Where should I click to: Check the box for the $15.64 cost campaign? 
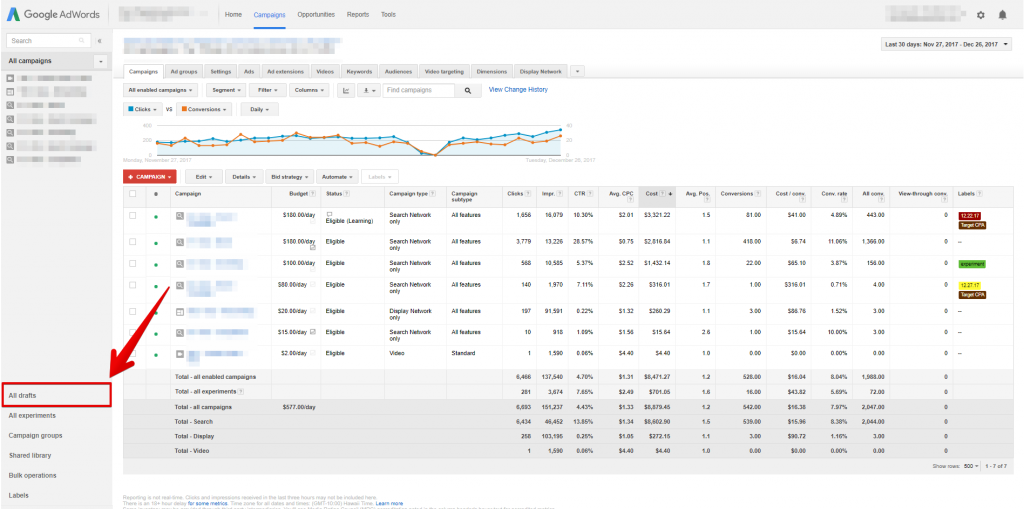tap(133, 332)
